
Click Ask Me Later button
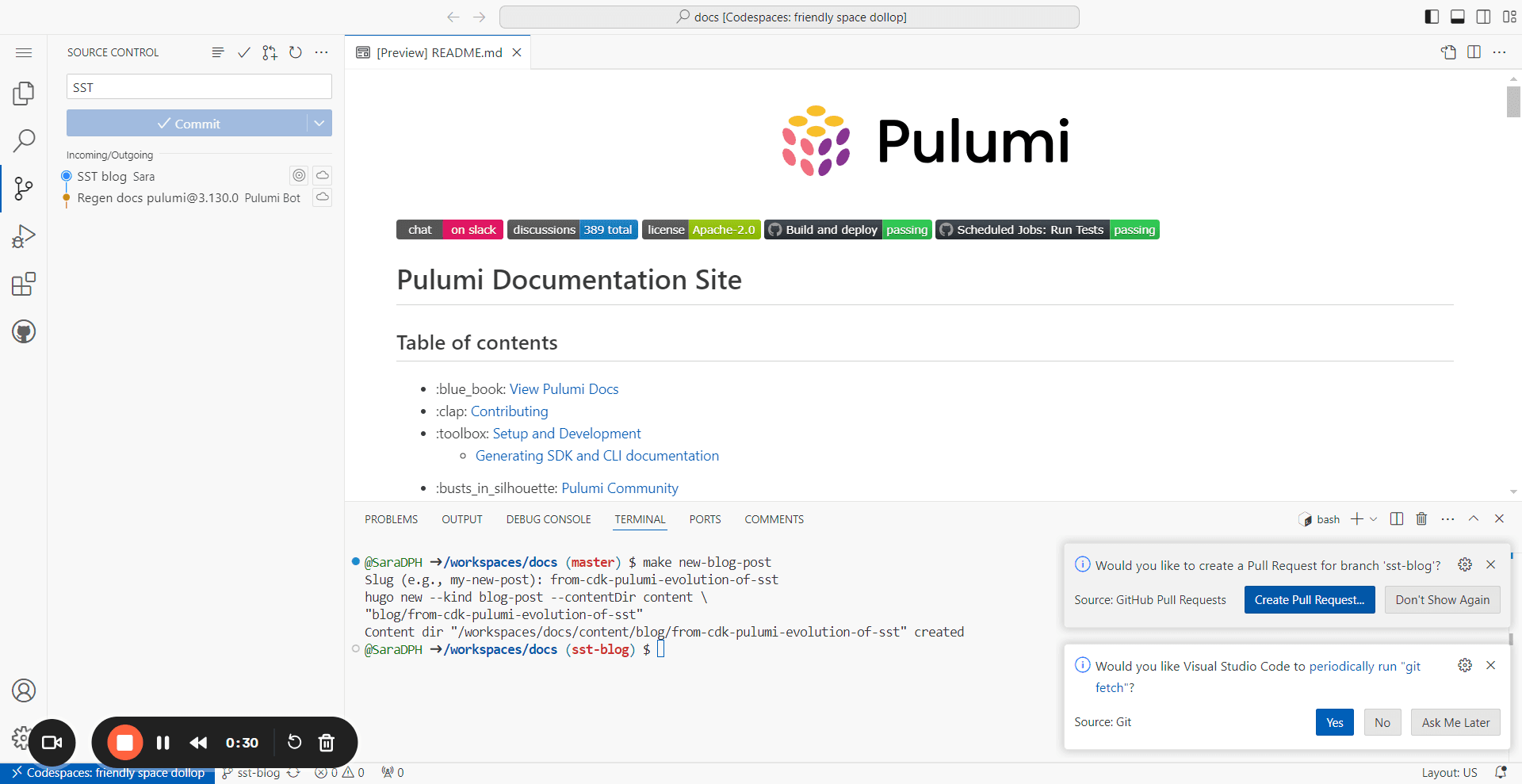point(1455,722)
